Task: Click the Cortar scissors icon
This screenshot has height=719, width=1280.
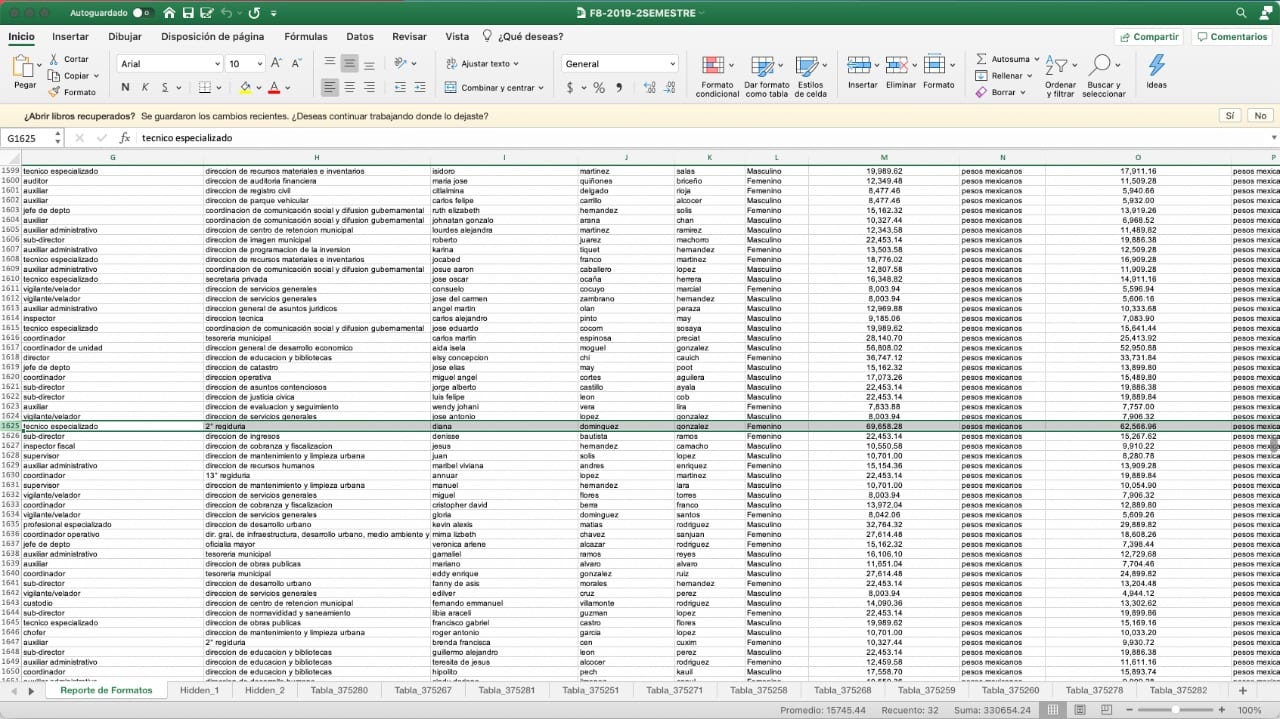Action: point(53,59)
